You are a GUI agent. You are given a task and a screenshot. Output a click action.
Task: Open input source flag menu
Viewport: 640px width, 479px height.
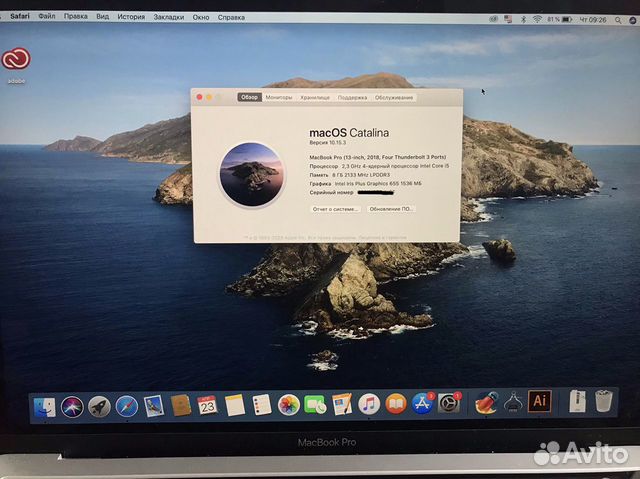(x=508, y=19)
